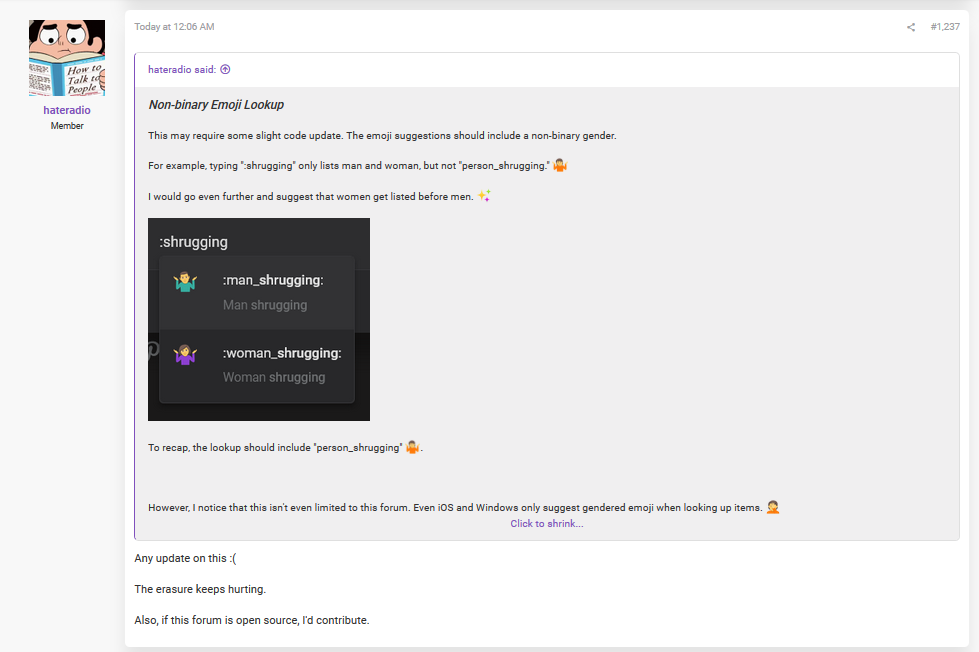
Task: Click the line 'Also, if this forum is open source'
Action: 252,620
